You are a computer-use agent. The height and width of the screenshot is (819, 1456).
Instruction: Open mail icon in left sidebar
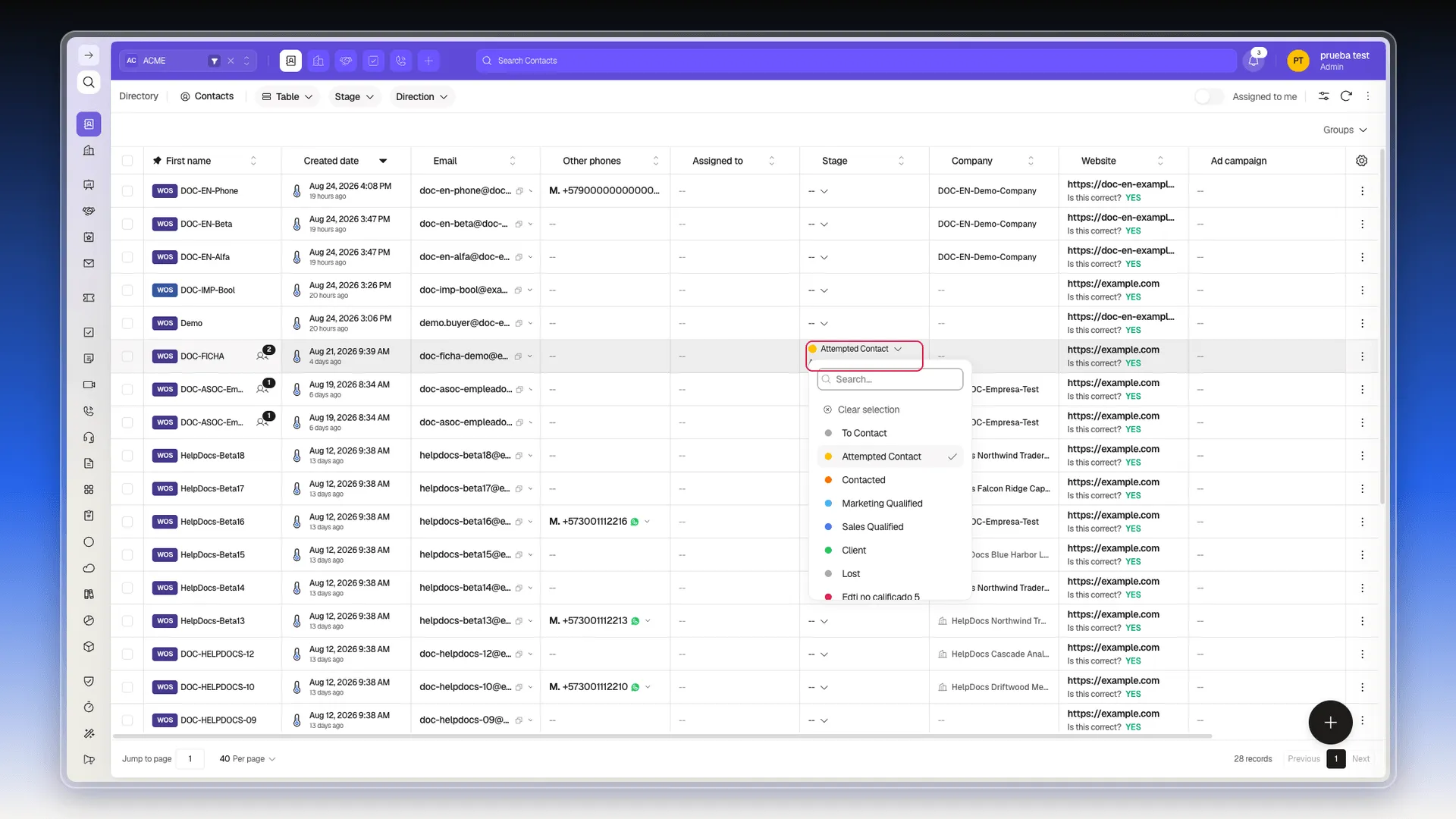[89, 263]
